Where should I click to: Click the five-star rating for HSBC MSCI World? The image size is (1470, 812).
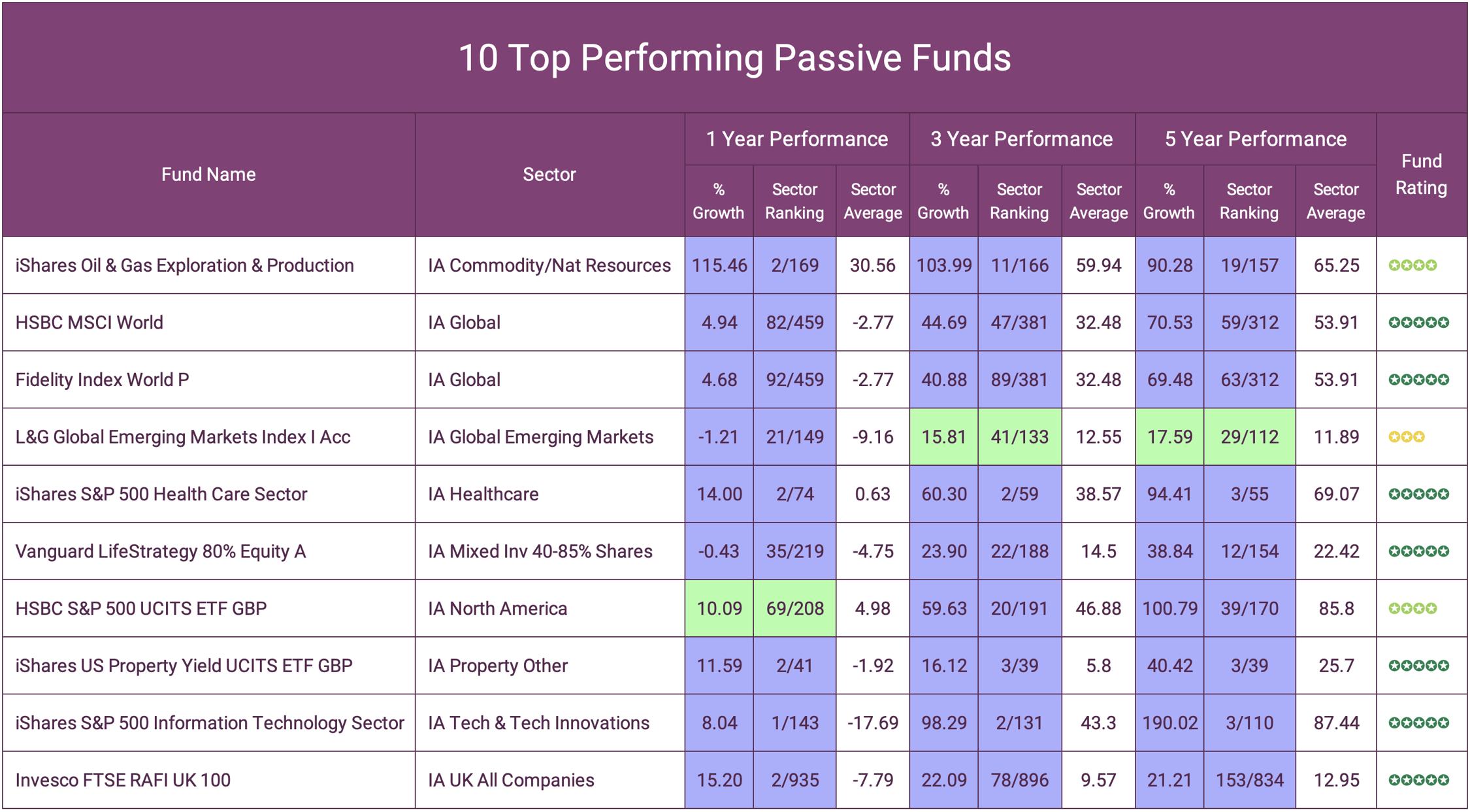1422,323
